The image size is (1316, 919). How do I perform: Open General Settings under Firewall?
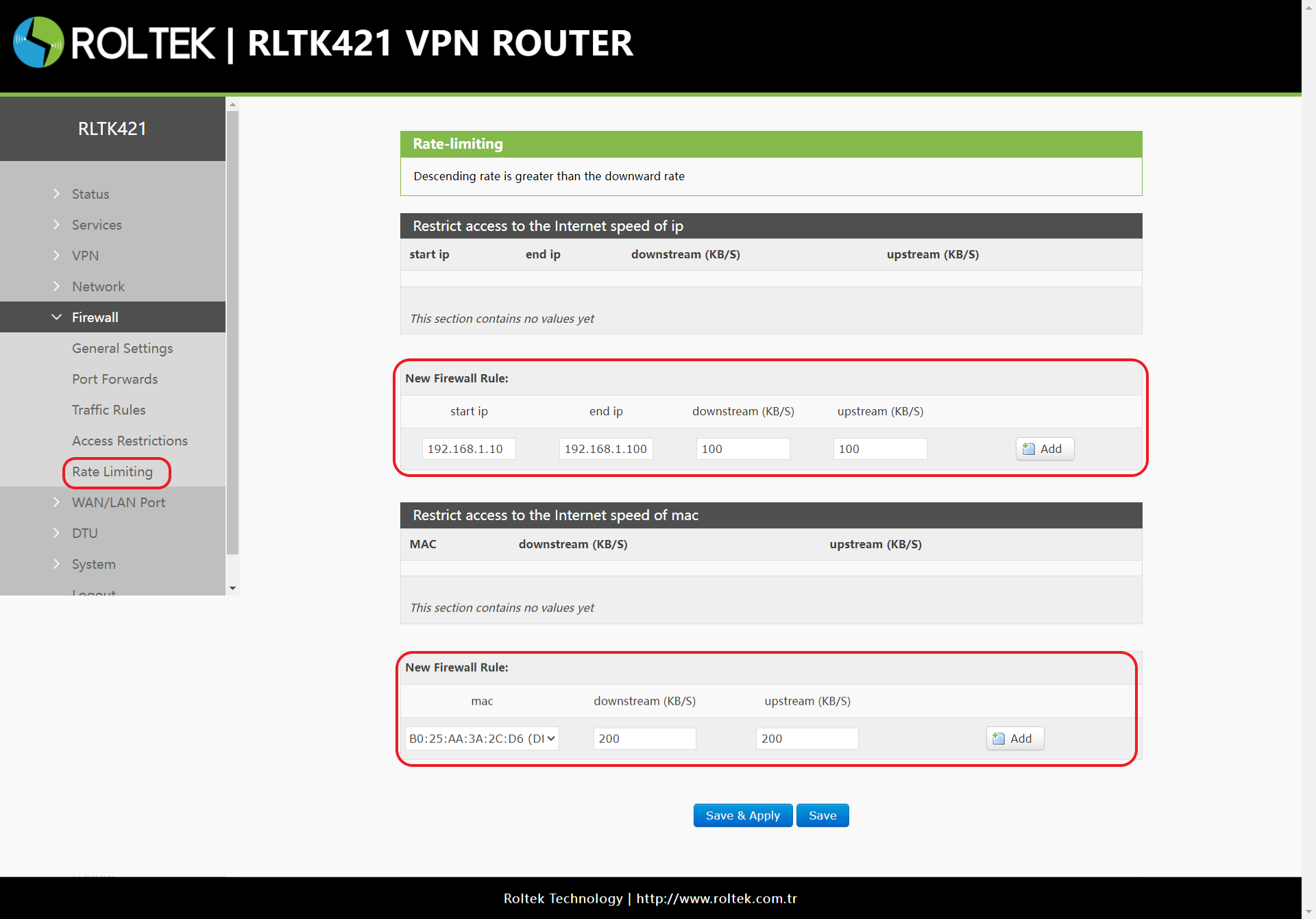(x=122, y=348)
